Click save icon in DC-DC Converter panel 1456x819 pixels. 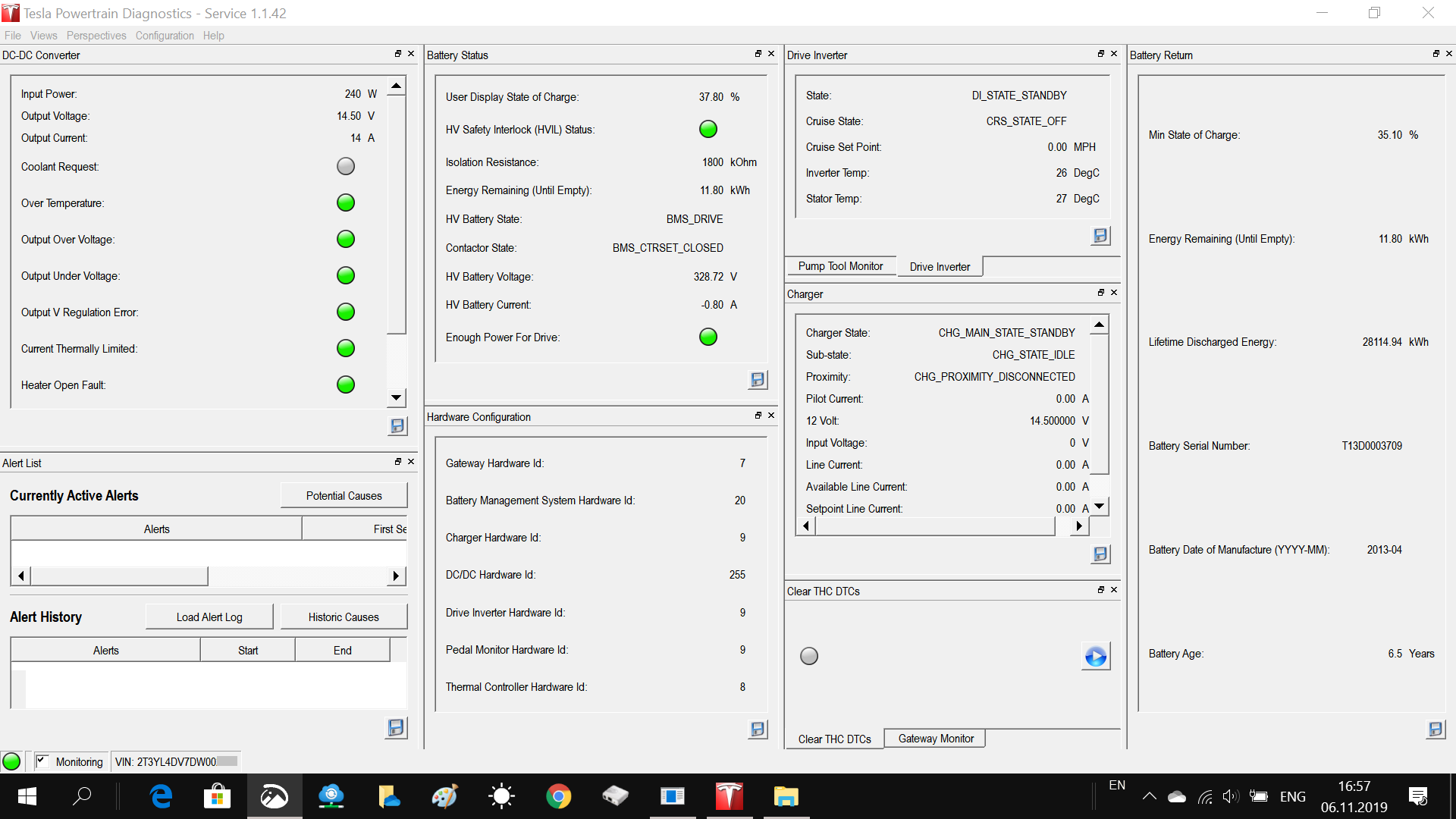[397, 426]
